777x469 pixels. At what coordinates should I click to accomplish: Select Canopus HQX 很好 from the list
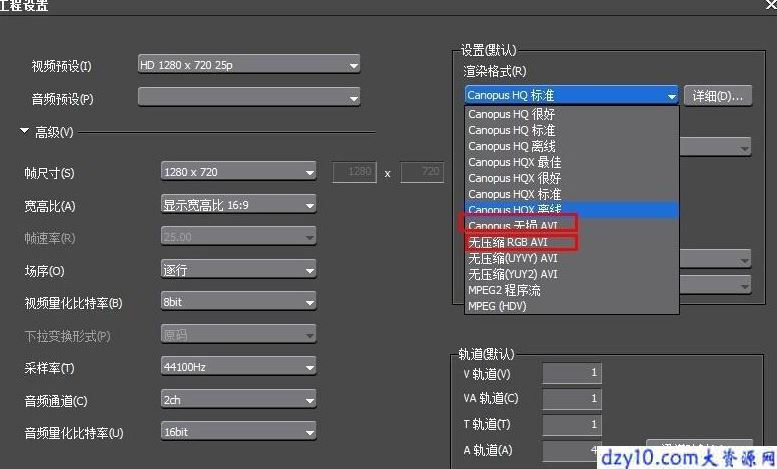[x=571, y=178]
